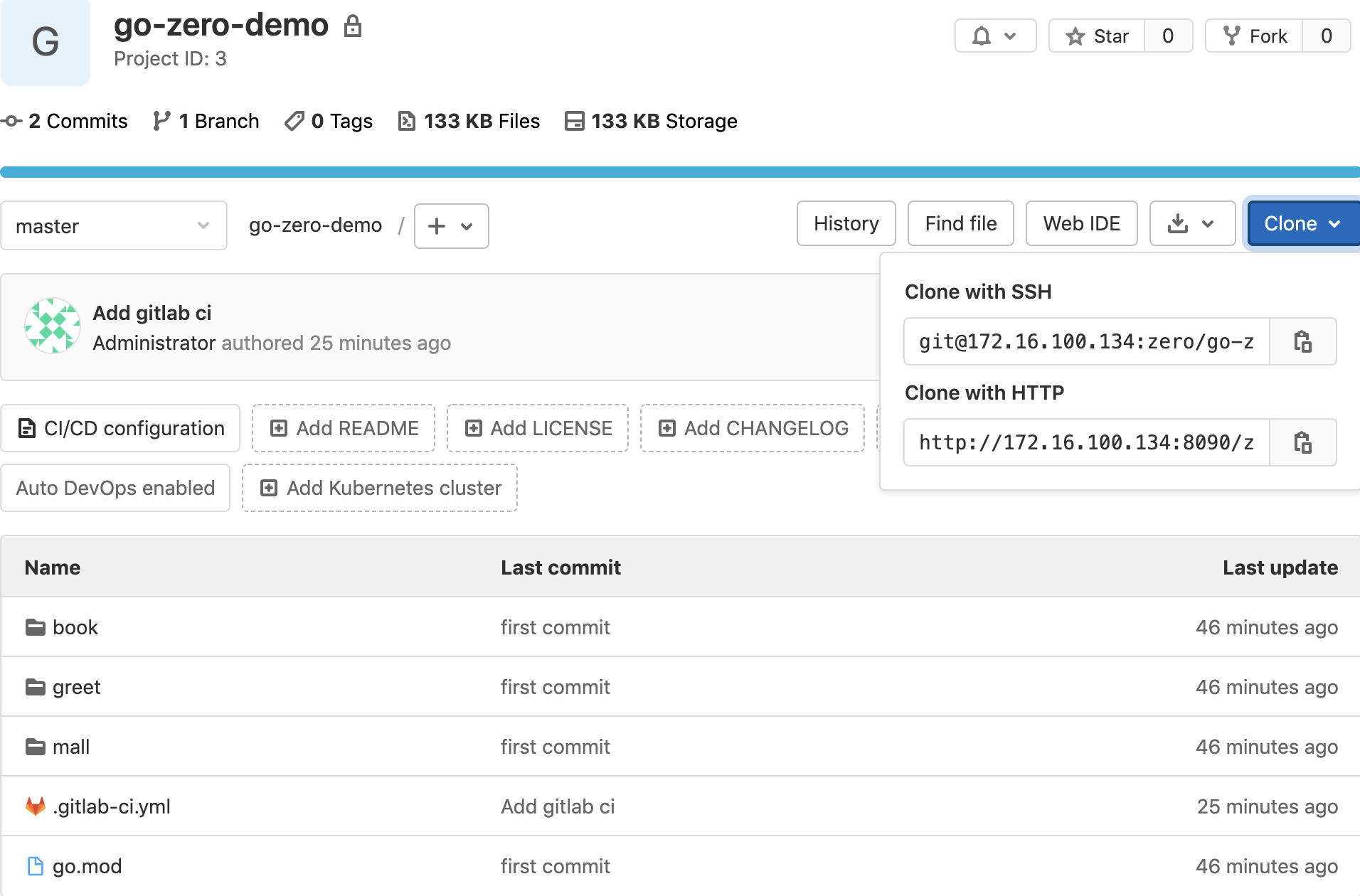The height and width of the screenshot is (896, 1360).
Task: Click the GitLab fox icon beside .gitlab-ci.yml
Action: (36, 806)
